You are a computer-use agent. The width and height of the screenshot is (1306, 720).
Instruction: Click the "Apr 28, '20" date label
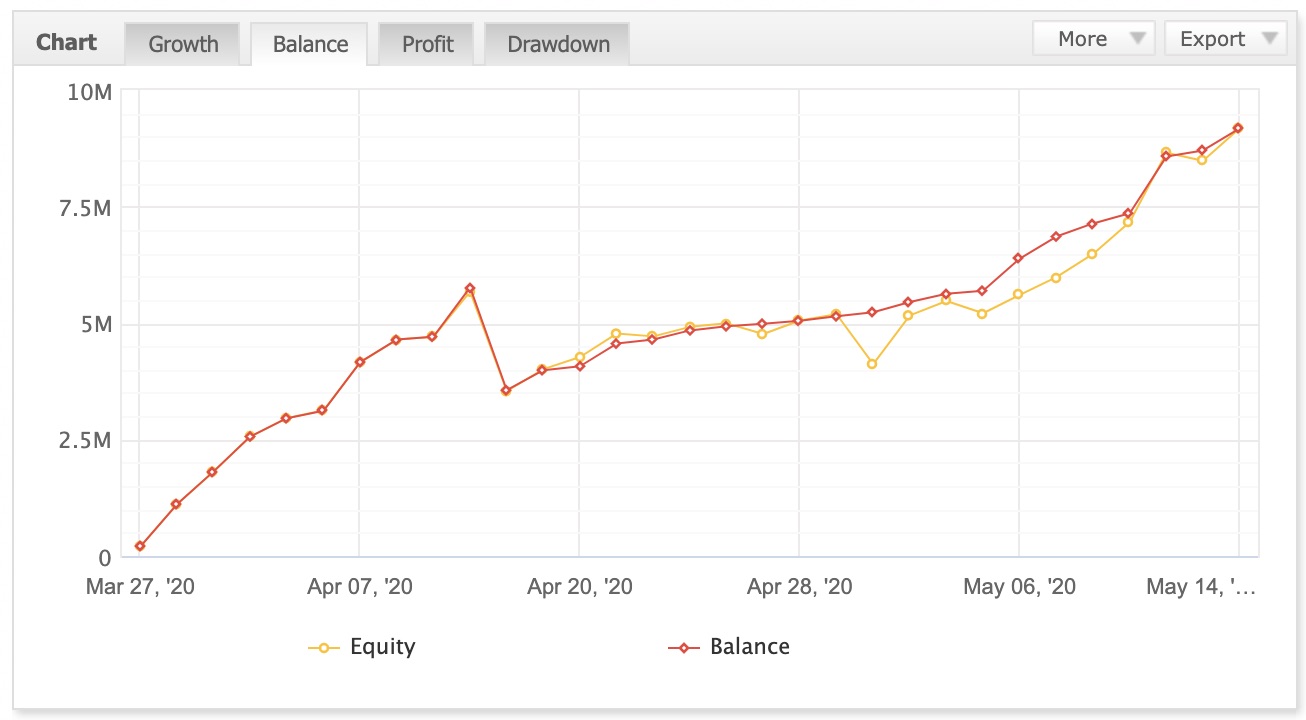click(800, 586)
